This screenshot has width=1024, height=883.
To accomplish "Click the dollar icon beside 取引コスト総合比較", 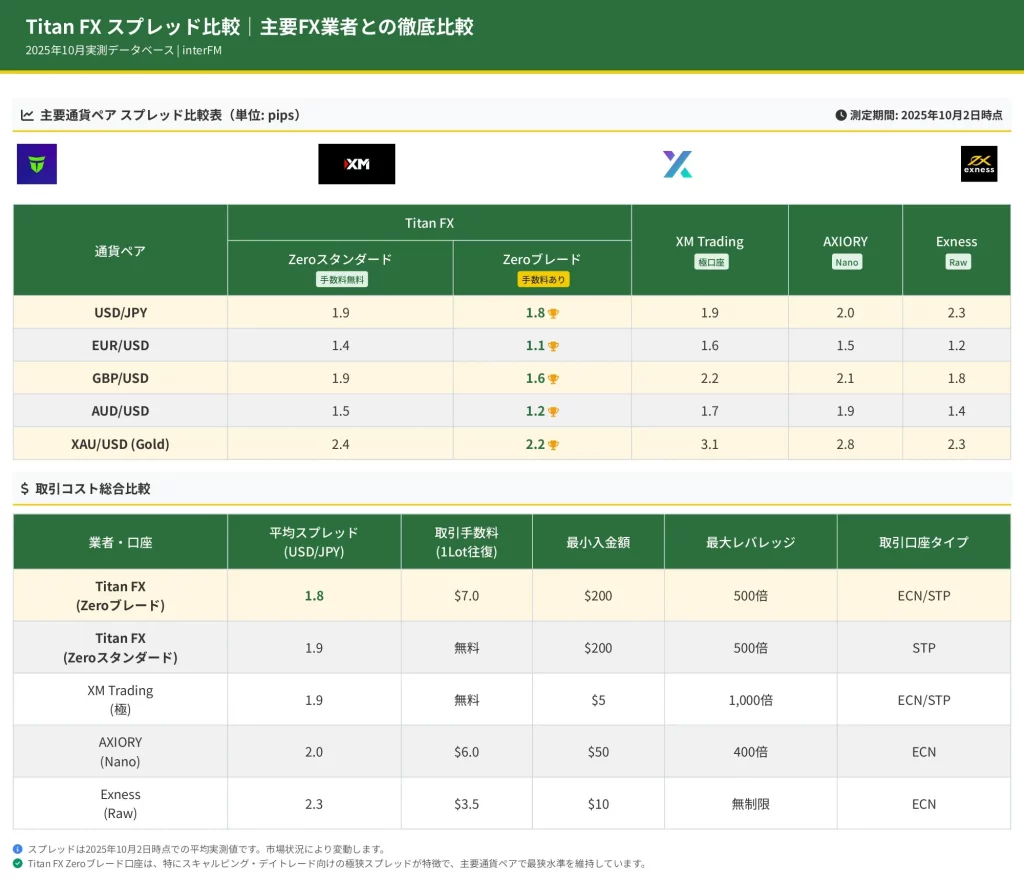I will pyautogui.click(x=25, y=489).
